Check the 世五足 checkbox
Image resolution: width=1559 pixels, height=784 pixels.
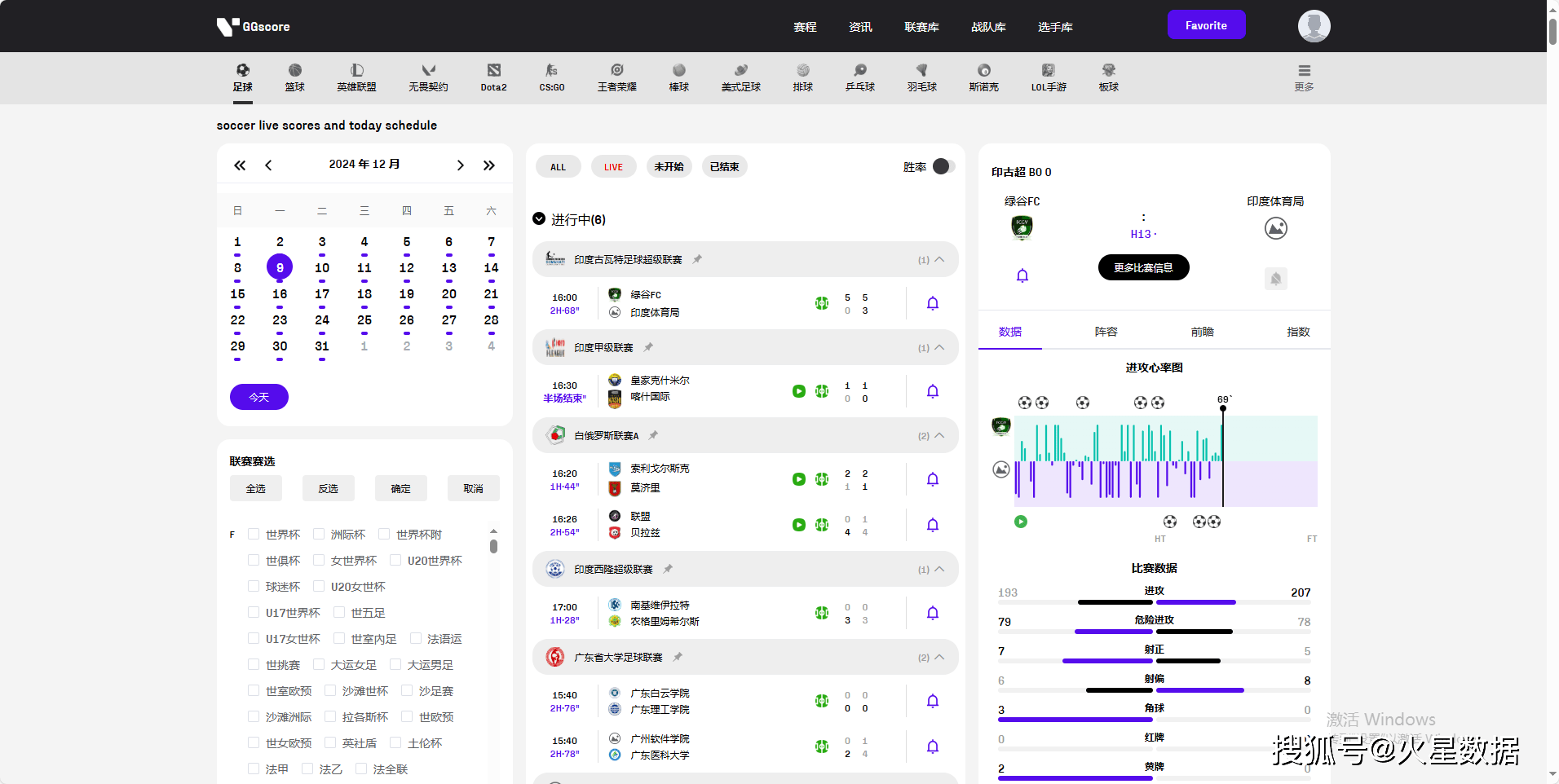[x=339, y=613]
